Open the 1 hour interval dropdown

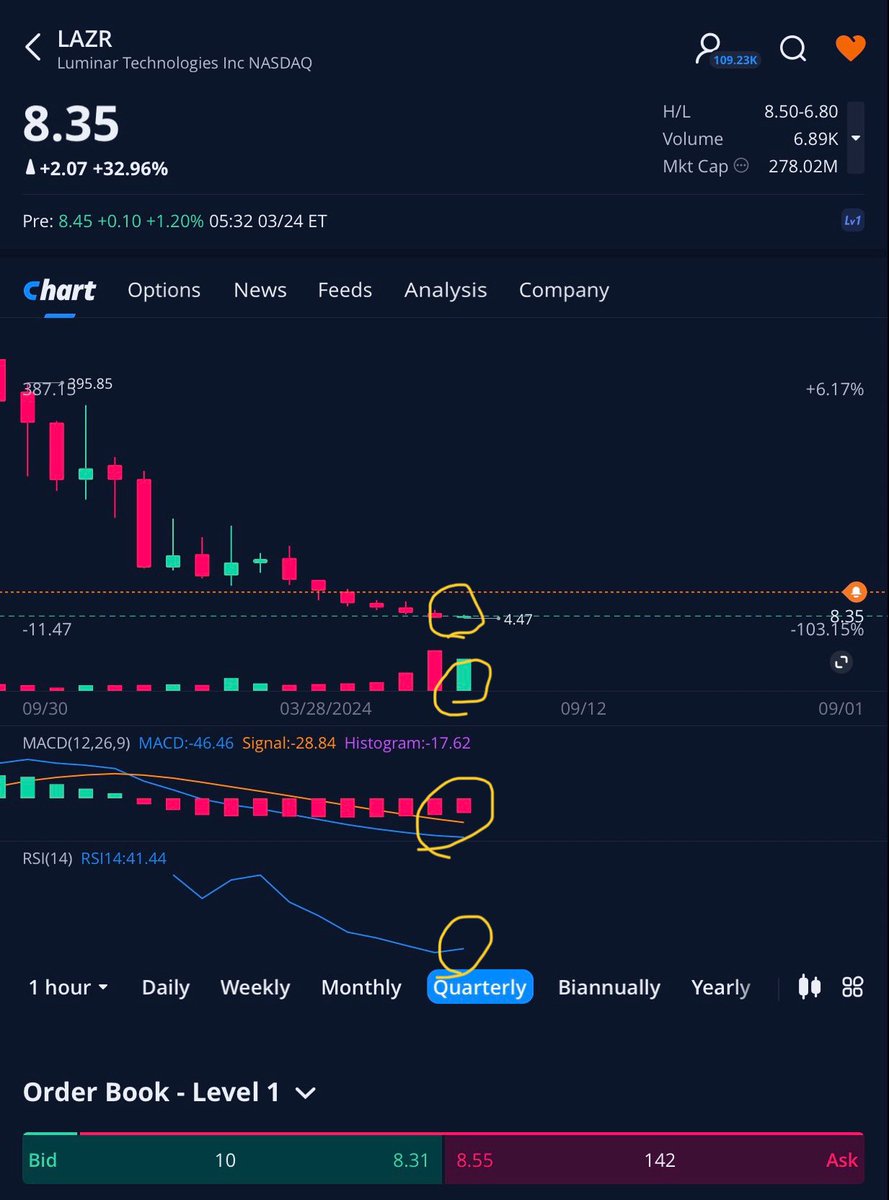click(x=68, y=987)
